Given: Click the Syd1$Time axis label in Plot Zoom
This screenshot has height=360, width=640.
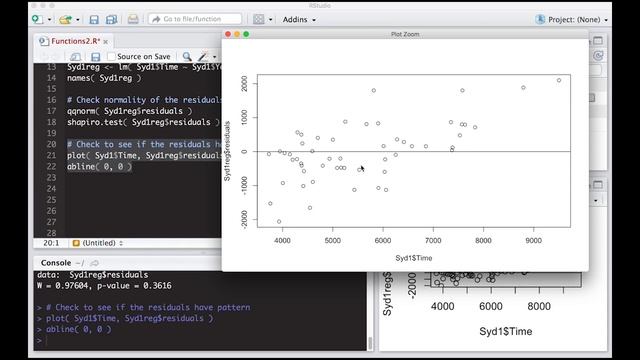Looking at the screenshot, I should point(413,258).
